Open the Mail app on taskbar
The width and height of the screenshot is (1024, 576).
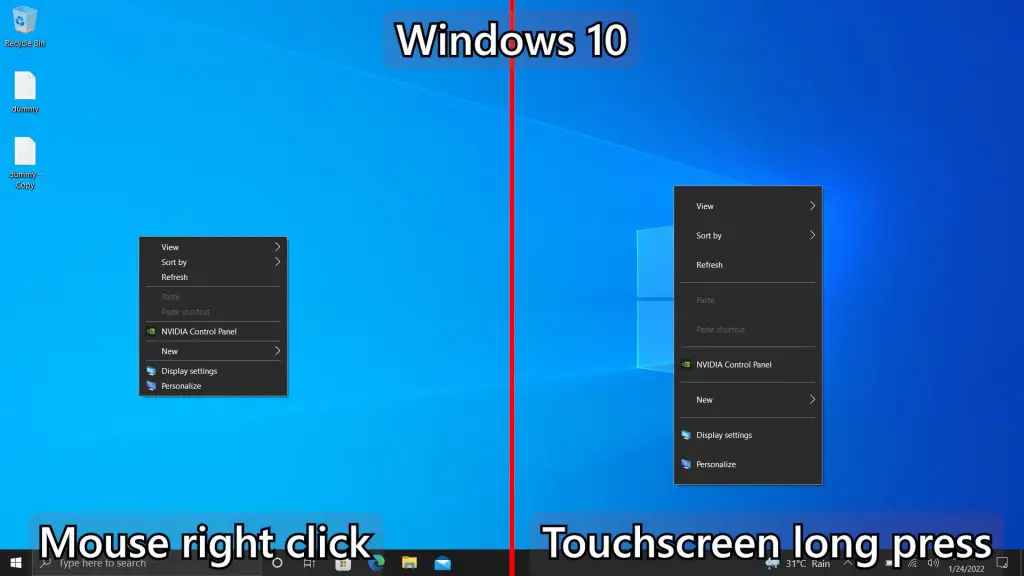(x=443, y=563)
